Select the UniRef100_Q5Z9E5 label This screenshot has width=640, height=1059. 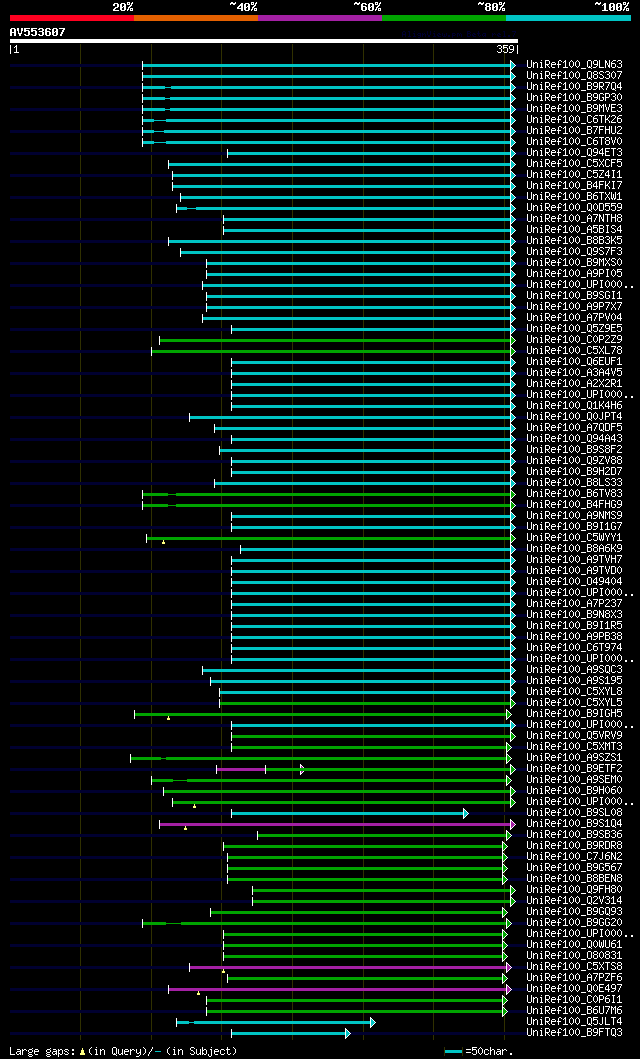tap(575, 328)
